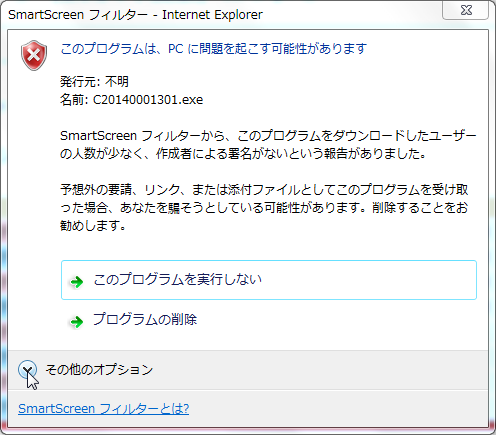Viewport: 496px width, 435px height.
Task: Click the 名前: label
Action: tap(74, 100)
